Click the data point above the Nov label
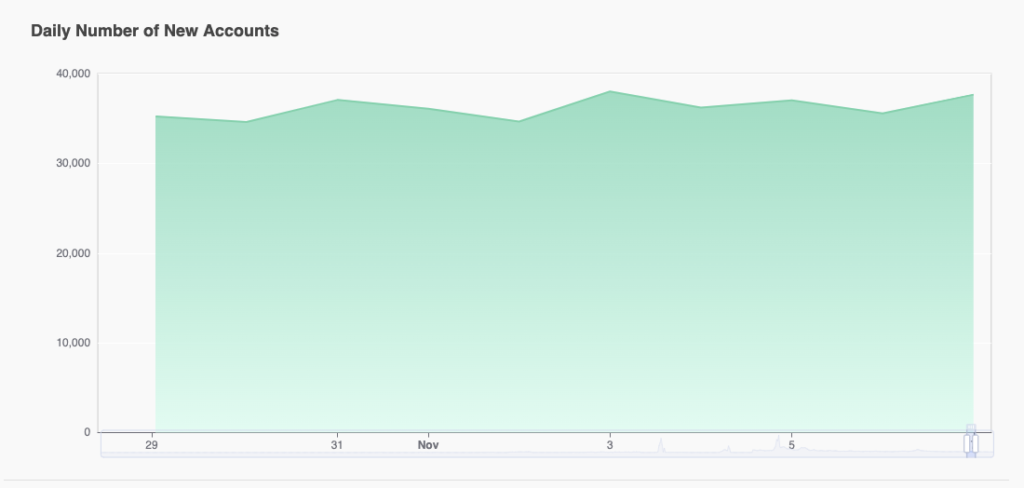This screenshot has height=488, width=1024. [428, 108]
